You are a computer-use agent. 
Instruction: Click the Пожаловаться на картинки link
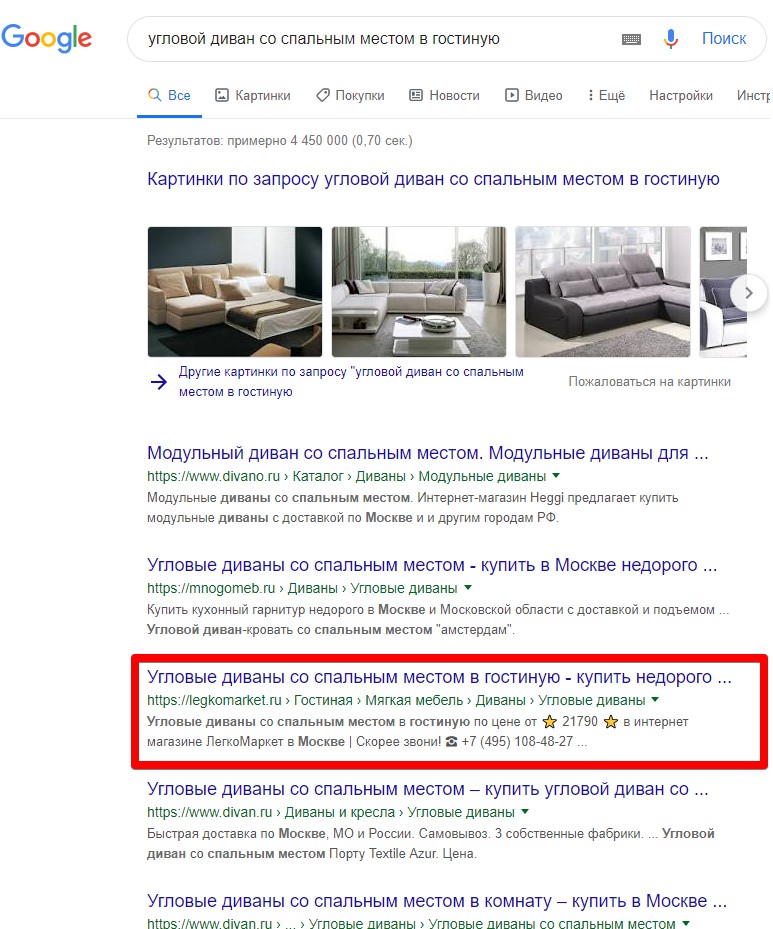tap(649, 382)
